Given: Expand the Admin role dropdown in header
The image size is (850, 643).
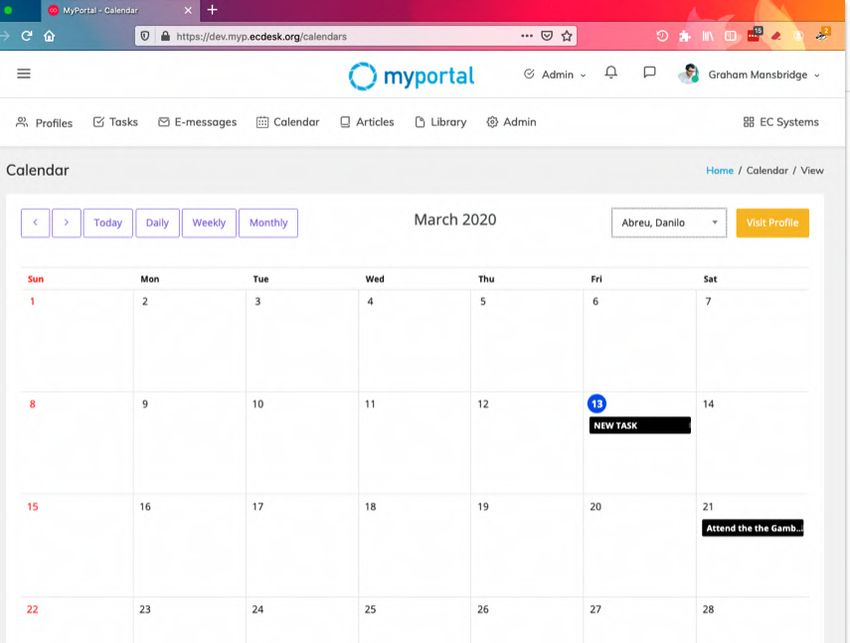Looking at the screenshot, I should coord(555,74).
